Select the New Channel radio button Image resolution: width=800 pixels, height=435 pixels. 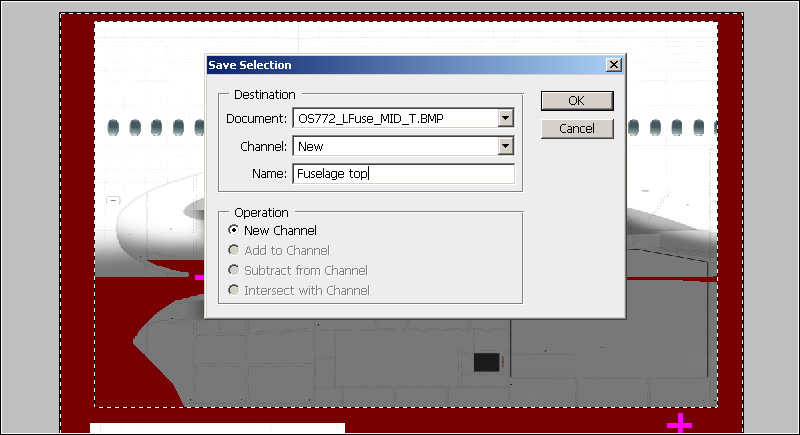pos(234,231)
